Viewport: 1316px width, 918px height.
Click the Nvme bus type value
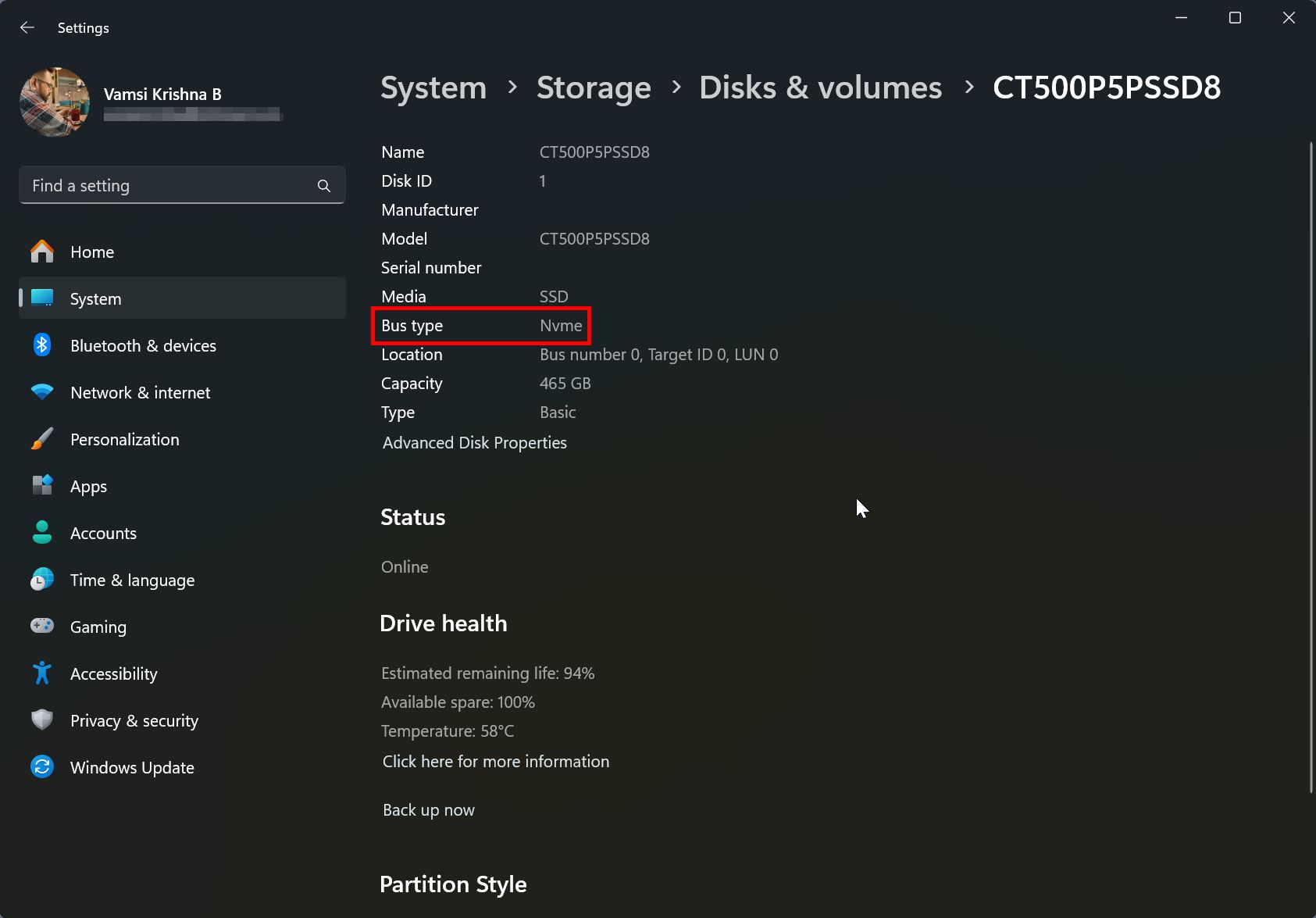(x=561, y=325)
